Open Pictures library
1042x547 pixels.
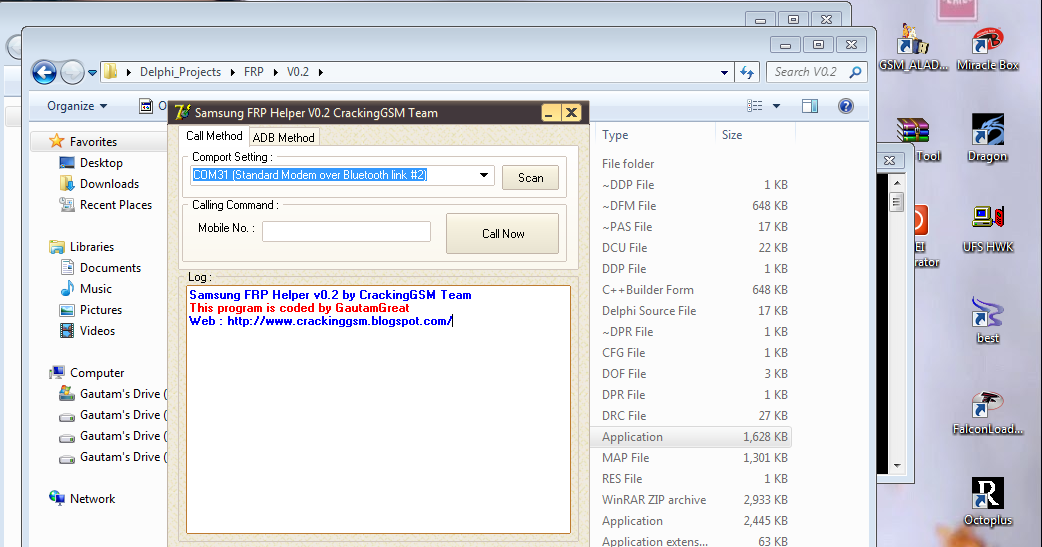(x=100, y=310)
